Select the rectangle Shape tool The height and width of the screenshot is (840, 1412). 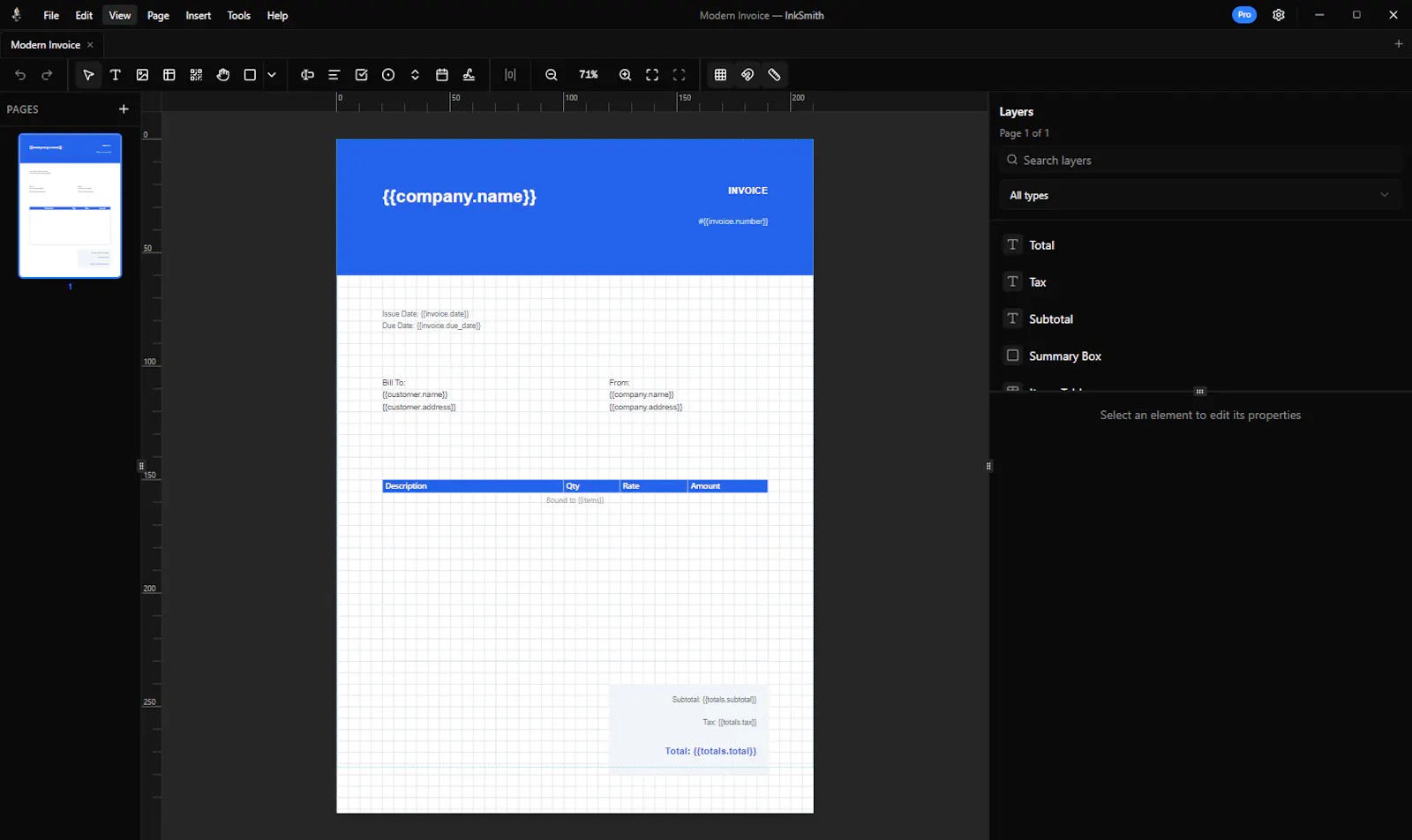(250, 75)
